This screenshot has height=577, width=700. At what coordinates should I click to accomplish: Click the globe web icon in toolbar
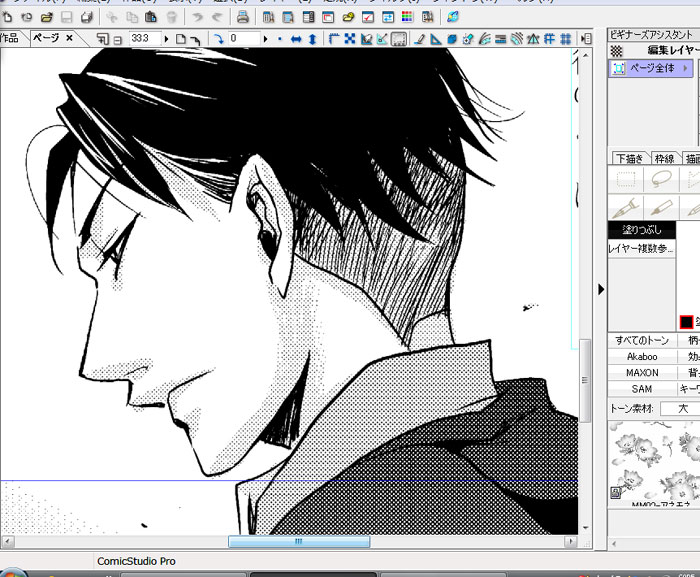click(x=453, y=17)
